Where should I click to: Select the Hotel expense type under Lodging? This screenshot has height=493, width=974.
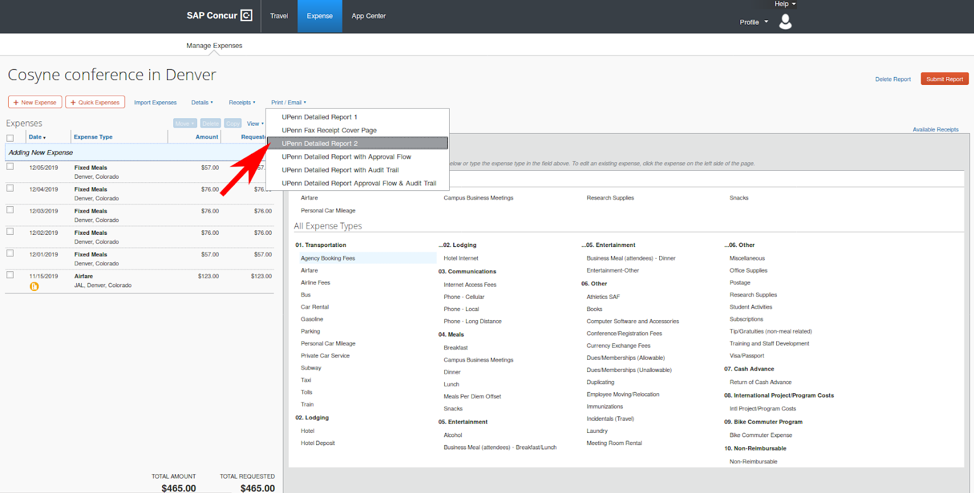point(307,431)
